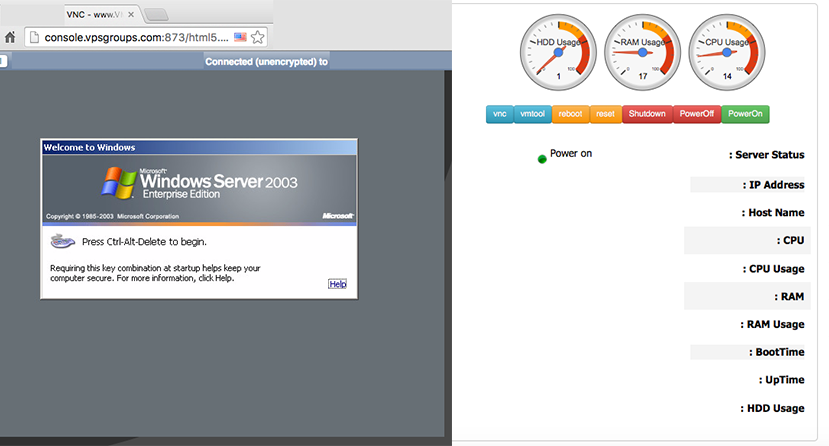Open a new browser tab
This screenshot has width=829, height=446.
coord(157,14)
